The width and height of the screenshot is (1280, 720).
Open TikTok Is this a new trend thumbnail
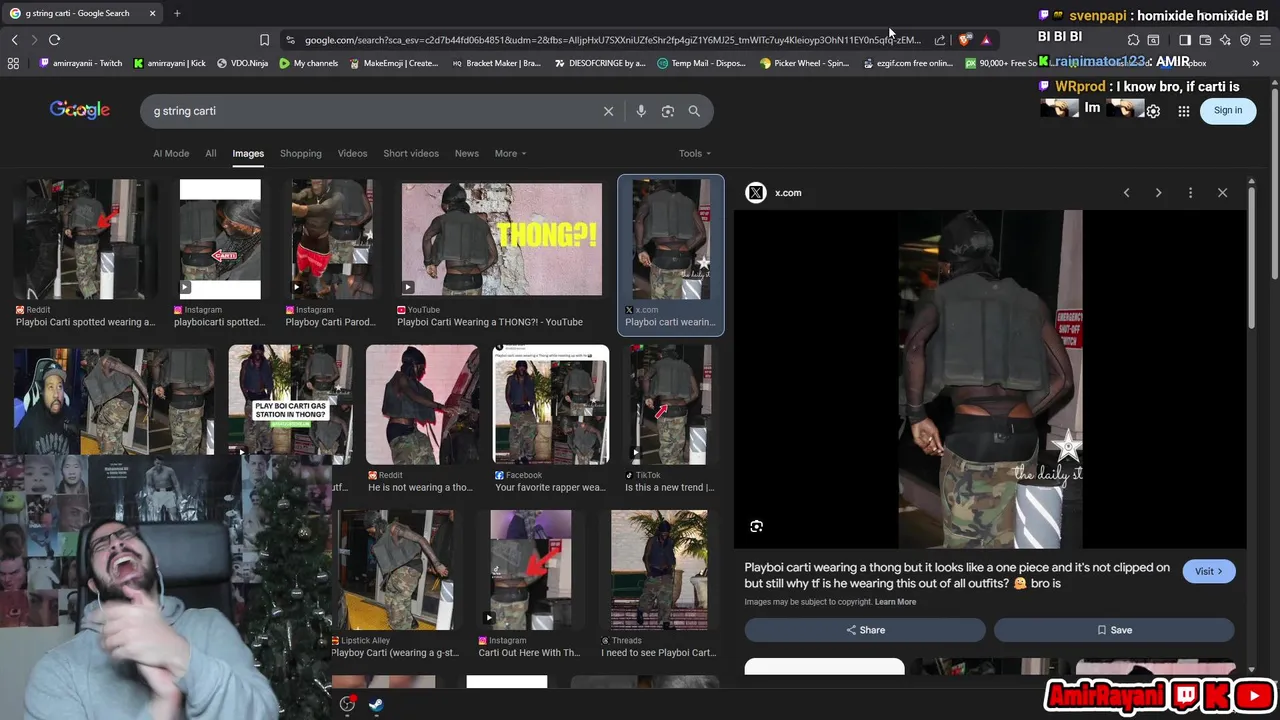(x=671, y=405)
